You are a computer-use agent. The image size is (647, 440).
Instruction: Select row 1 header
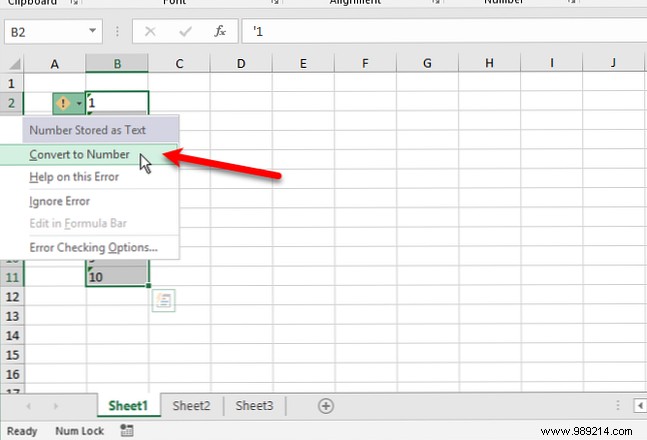click(x=12, y=83)
